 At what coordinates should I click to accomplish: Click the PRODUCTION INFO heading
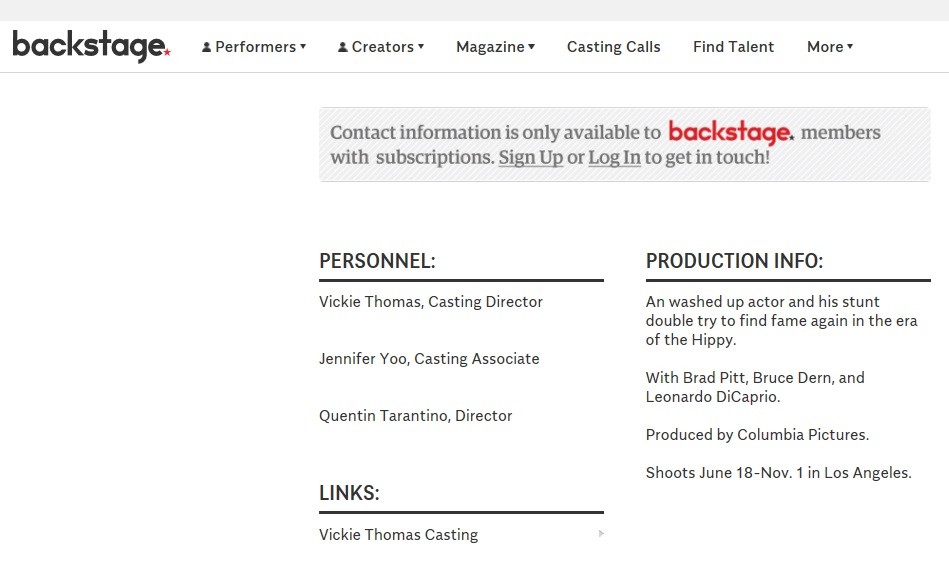point(735,261)
